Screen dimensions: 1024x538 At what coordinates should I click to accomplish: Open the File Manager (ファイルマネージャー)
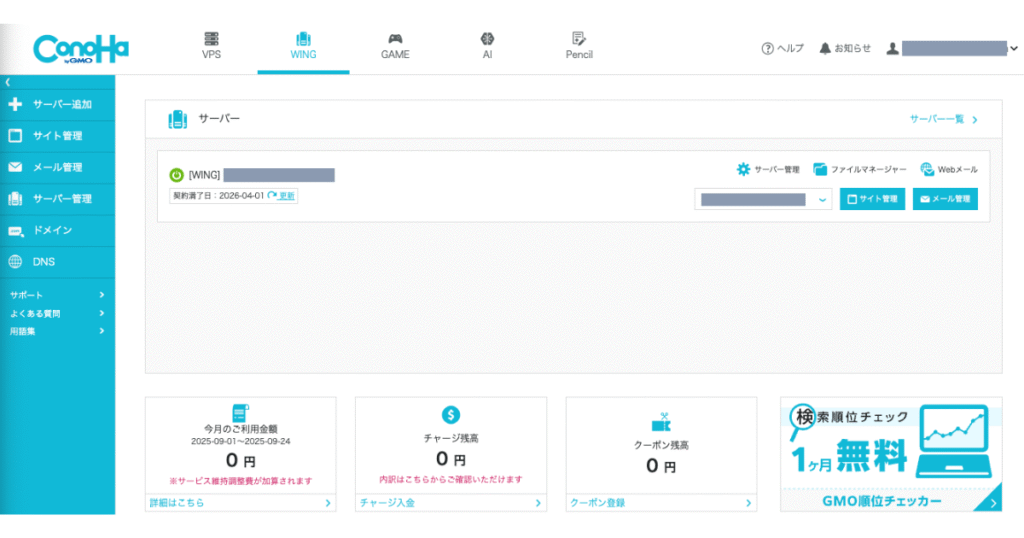pyautogui.click(x=859, y=170)
